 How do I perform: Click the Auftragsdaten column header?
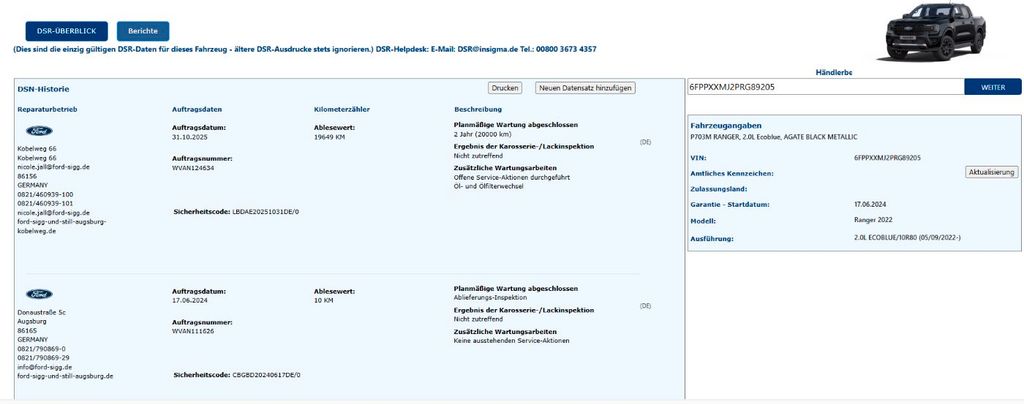197,110
